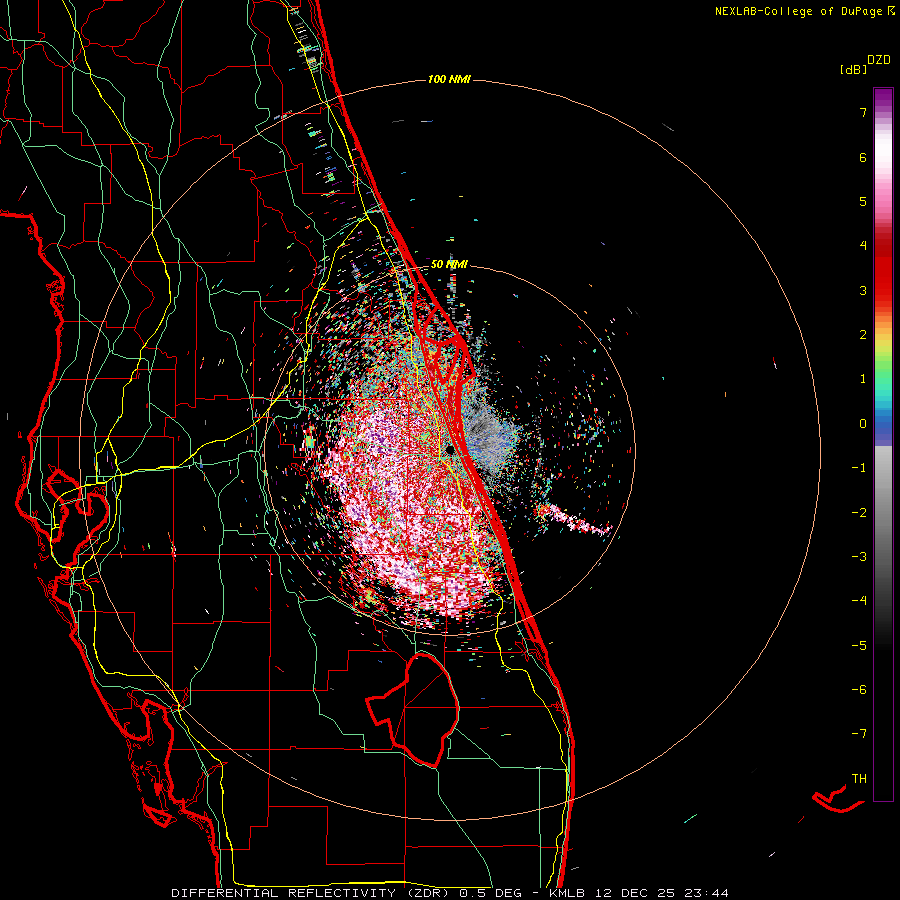This screenshot has height=900, width=900.
Task: Click the 6 value on the color scale
Action: tap(863, 157)
